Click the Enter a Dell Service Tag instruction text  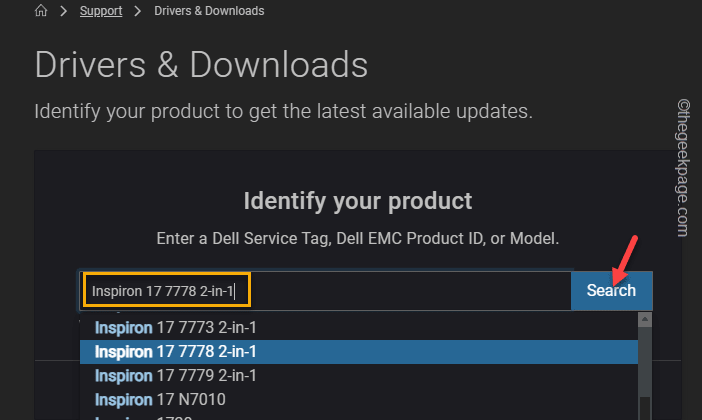click(358, 239)
